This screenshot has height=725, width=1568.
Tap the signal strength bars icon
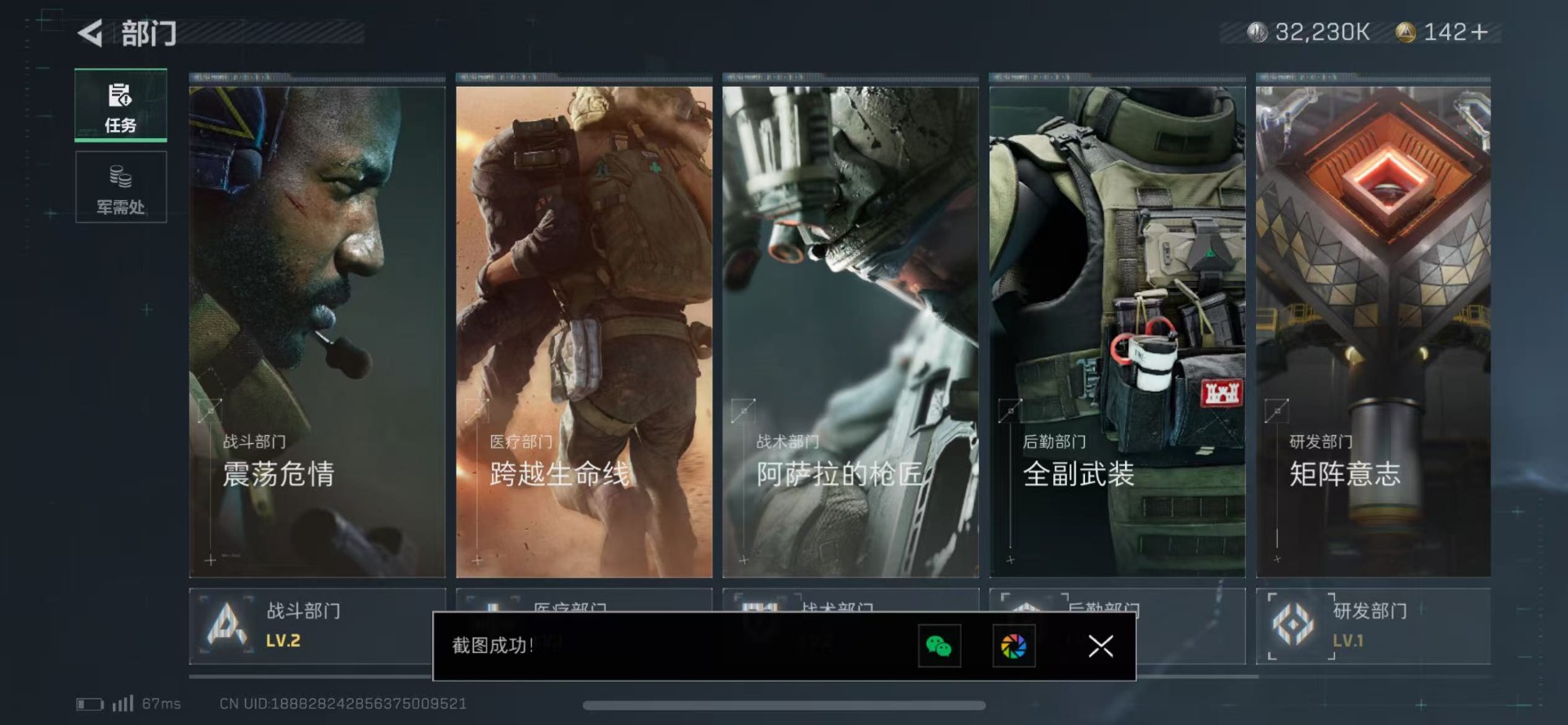123,703
